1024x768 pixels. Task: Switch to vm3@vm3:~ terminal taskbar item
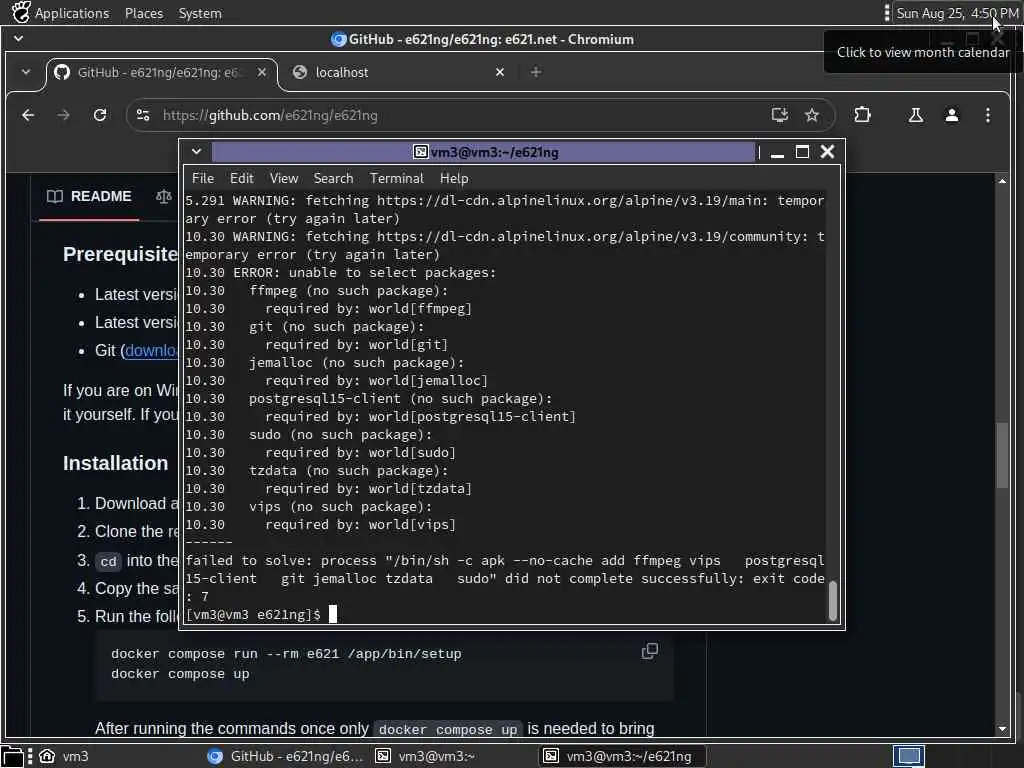coord(425,756)
